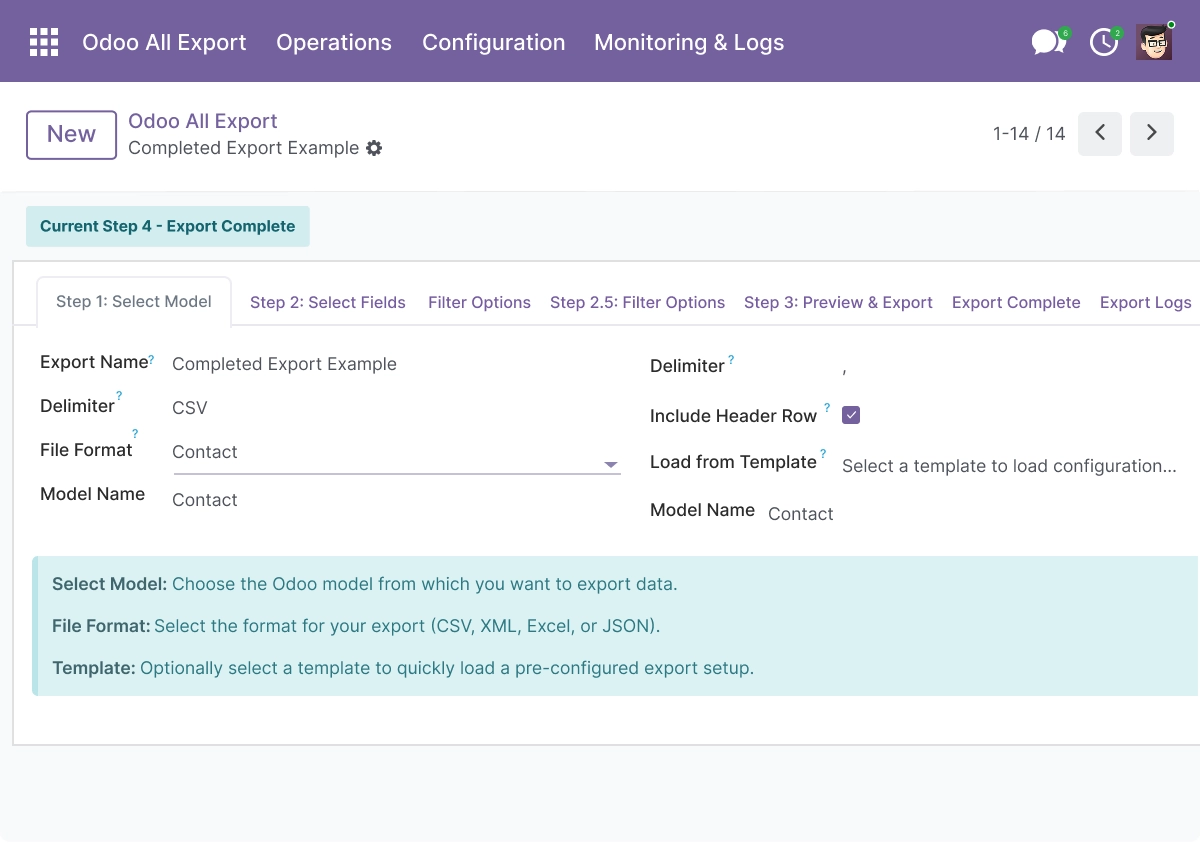Open the Load from Template selector
The image size is (1200, 844).
point(1010,466)
